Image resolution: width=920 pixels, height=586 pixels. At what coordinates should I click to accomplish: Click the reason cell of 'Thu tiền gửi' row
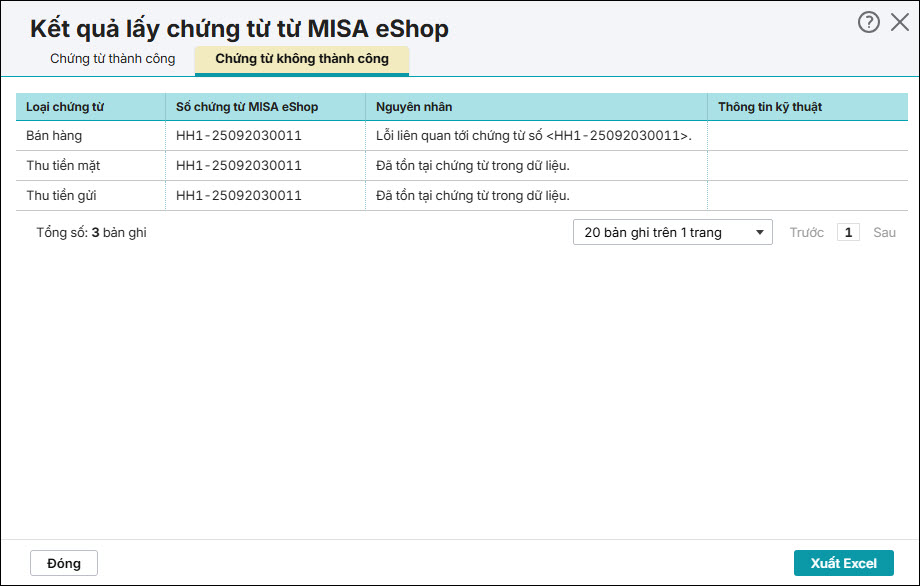coord(473,195)
